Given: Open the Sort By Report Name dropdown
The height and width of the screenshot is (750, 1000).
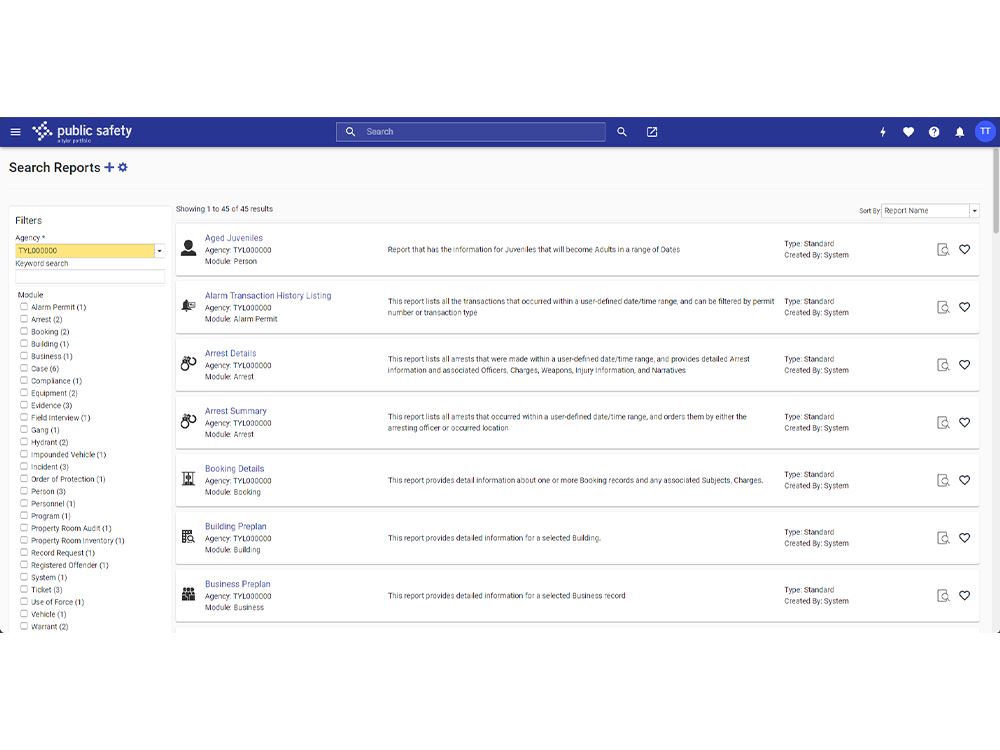Looking at the screenshot, I should coord(929,210).
